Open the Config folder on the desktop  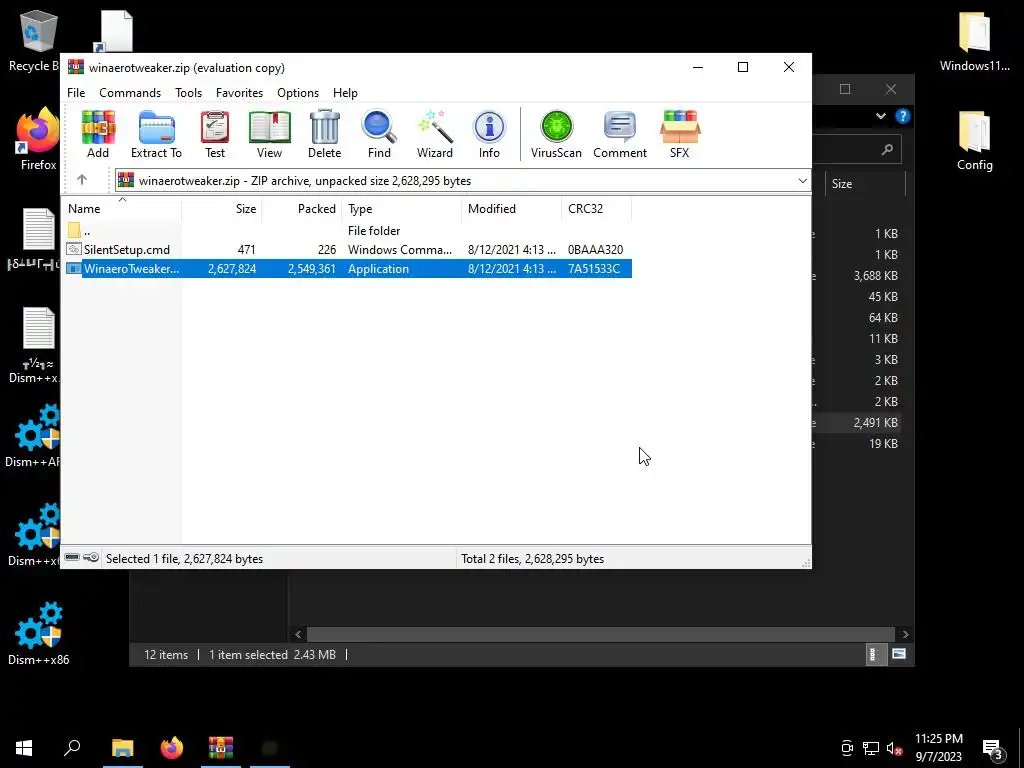(974, 140)
